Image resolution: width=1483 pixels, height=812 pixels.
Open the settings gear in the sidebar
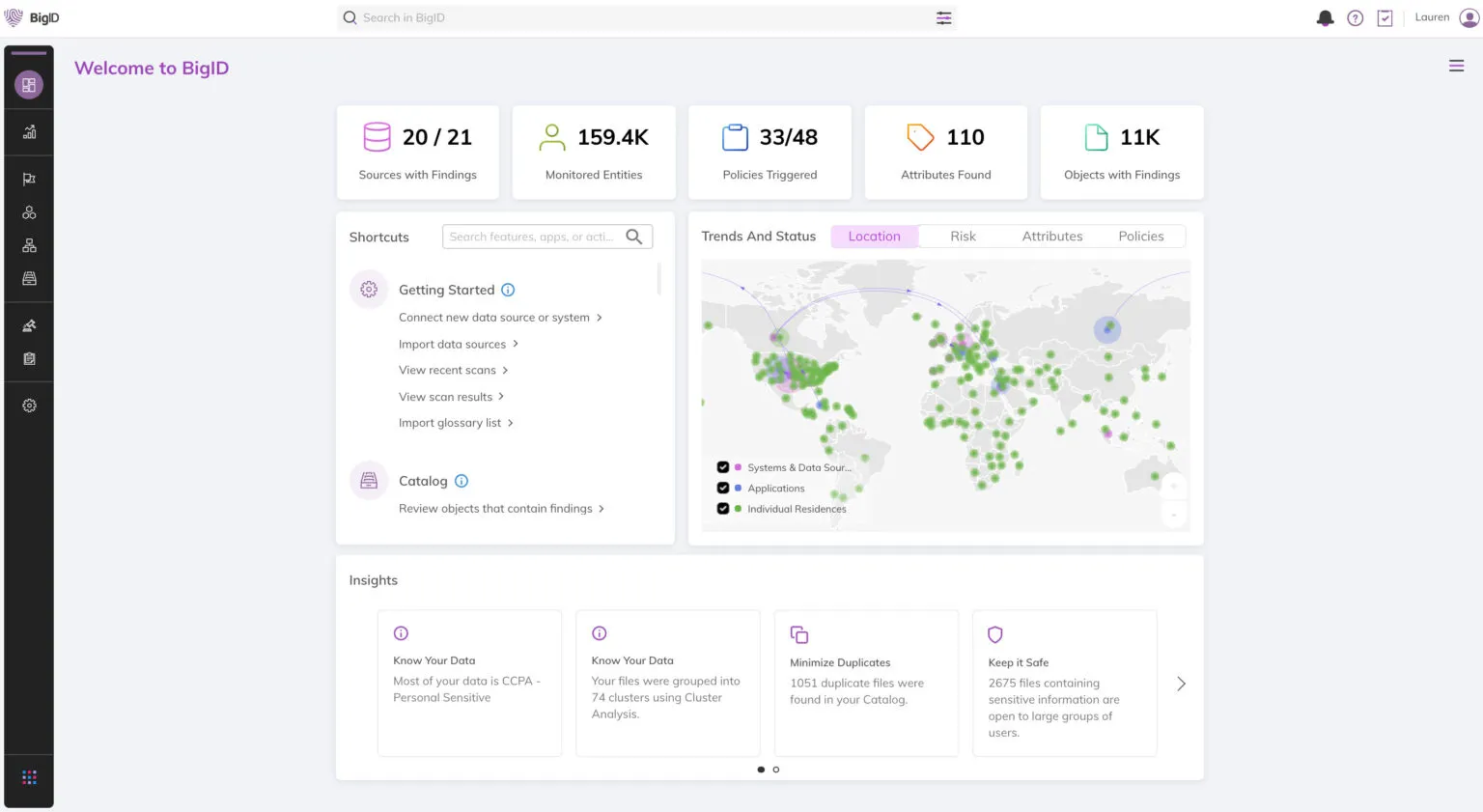click(x=29, y=406)
